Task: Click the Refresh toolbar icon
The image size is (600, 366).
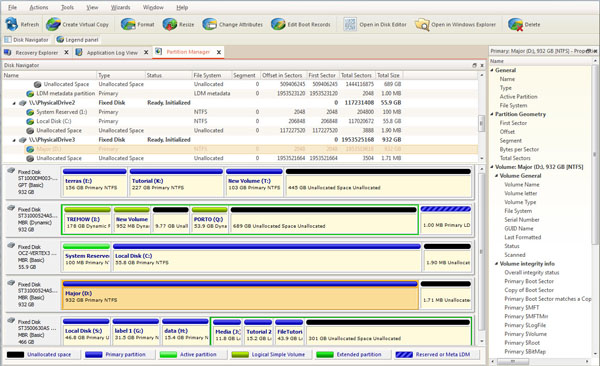Action: pyautogui.click(x=12, y=24)
